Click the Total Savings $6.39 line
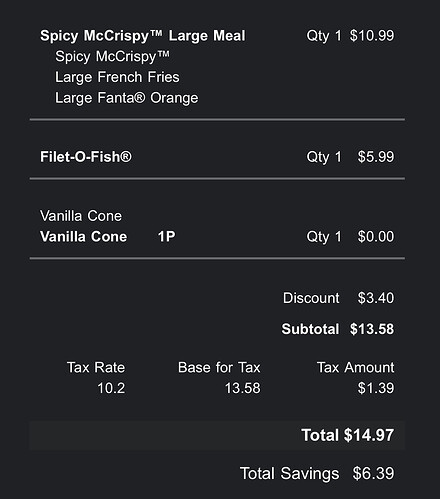 tap(317, 473)
